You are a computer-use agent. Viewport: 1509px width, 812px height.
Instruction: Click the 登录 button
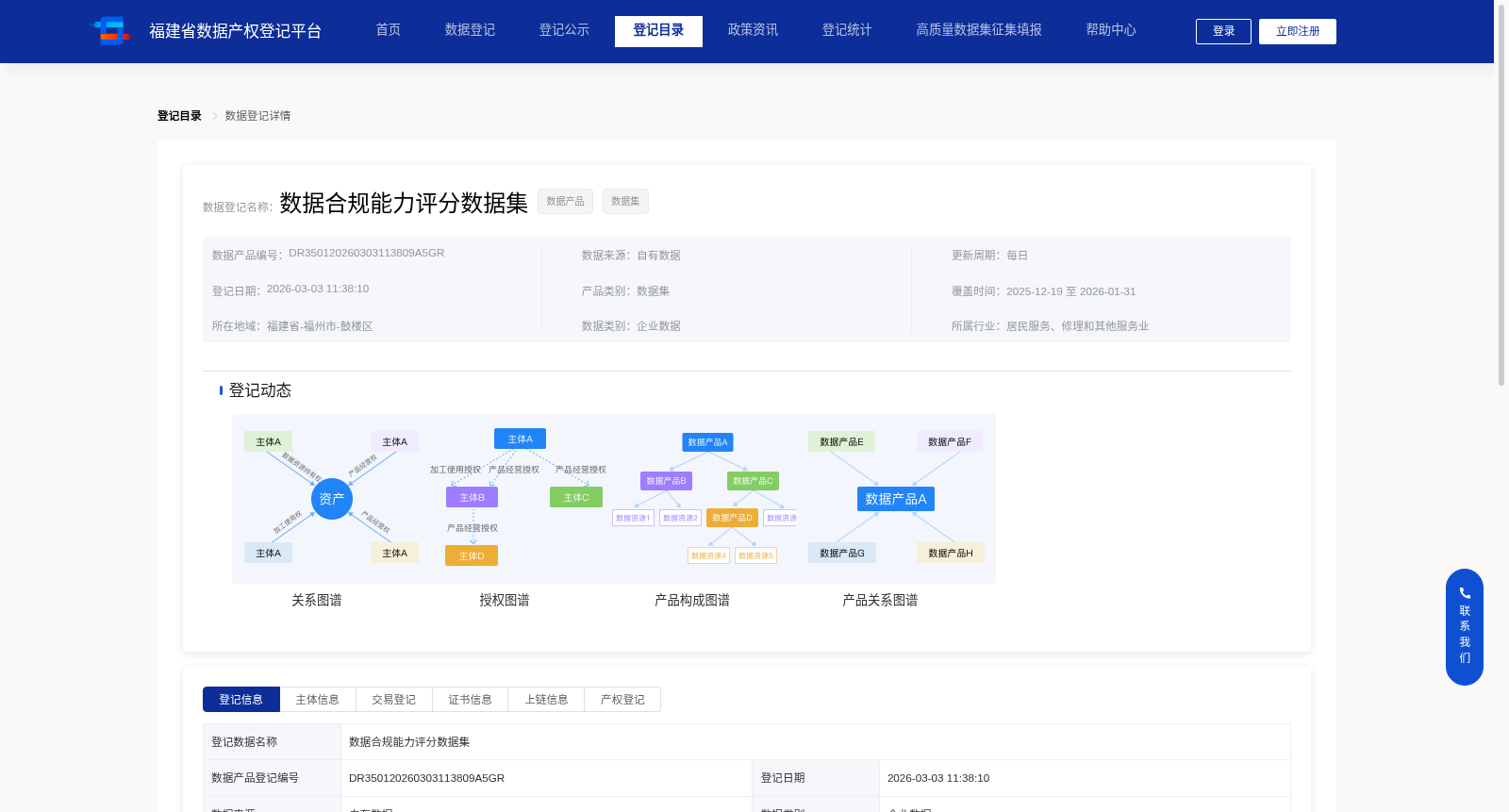click(1223, 31)
